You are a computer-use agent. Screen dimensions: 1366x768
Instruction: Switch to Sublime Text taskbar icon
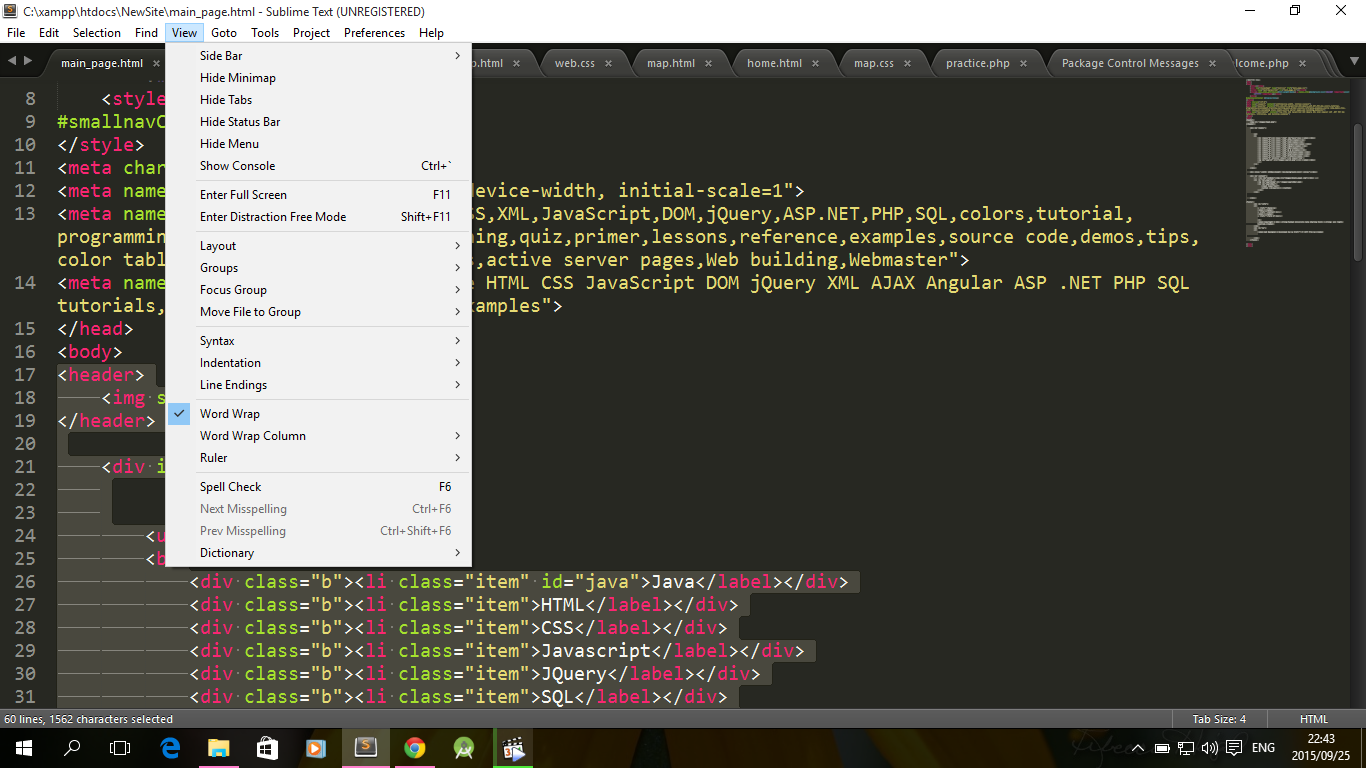tap(365, 747)
